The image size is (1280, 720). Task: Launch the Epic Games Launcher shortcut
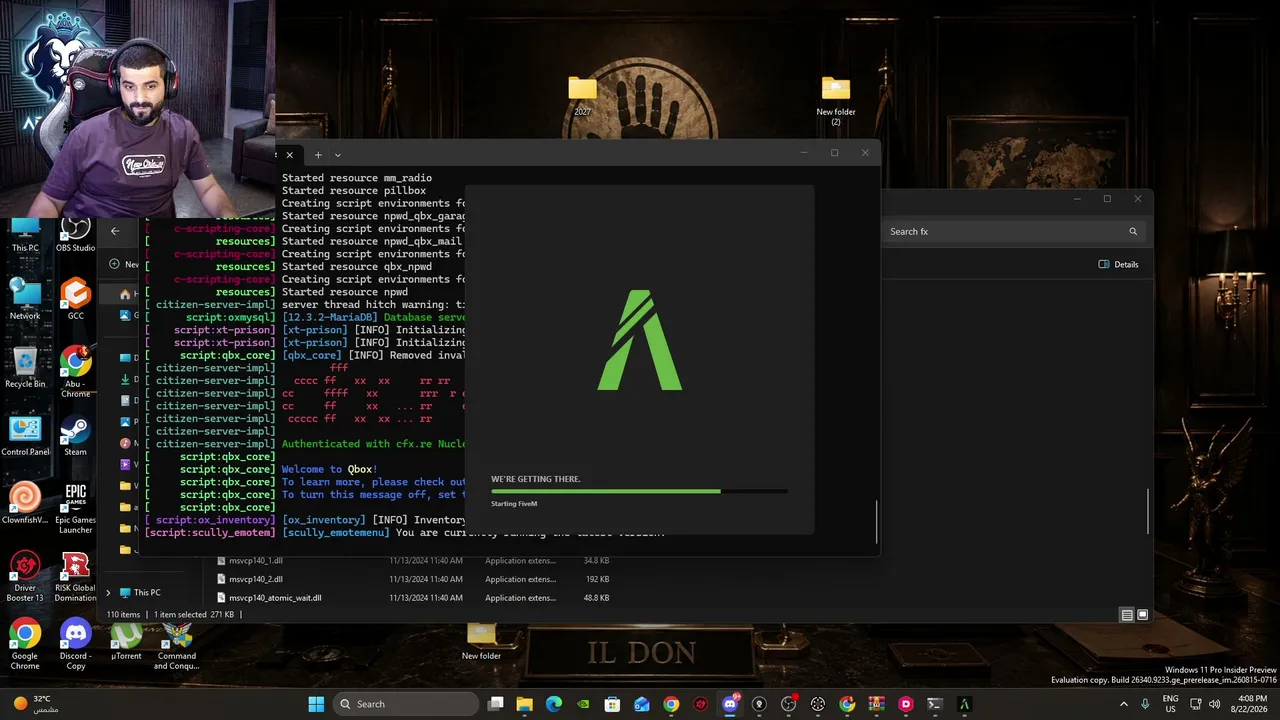tap(75, 508)
